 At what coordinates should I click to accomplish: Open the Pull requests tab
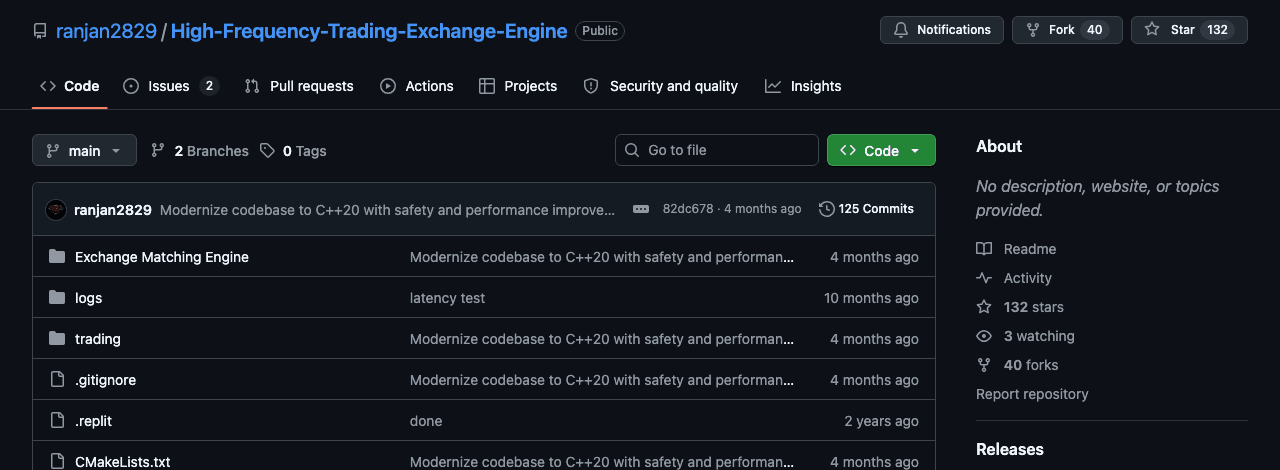[299, 86]
